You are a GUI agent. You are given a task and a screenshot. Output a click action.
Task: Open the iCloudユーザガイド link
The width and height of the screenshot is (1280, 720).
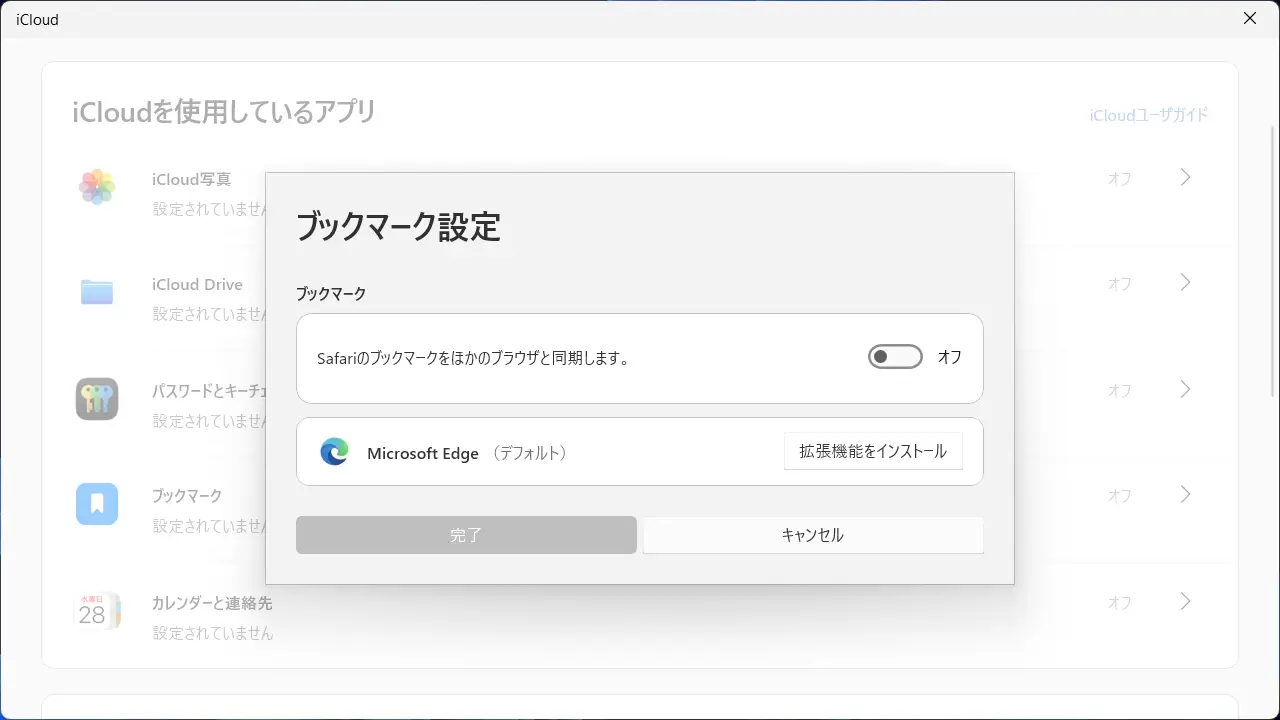pos(1148,115)
